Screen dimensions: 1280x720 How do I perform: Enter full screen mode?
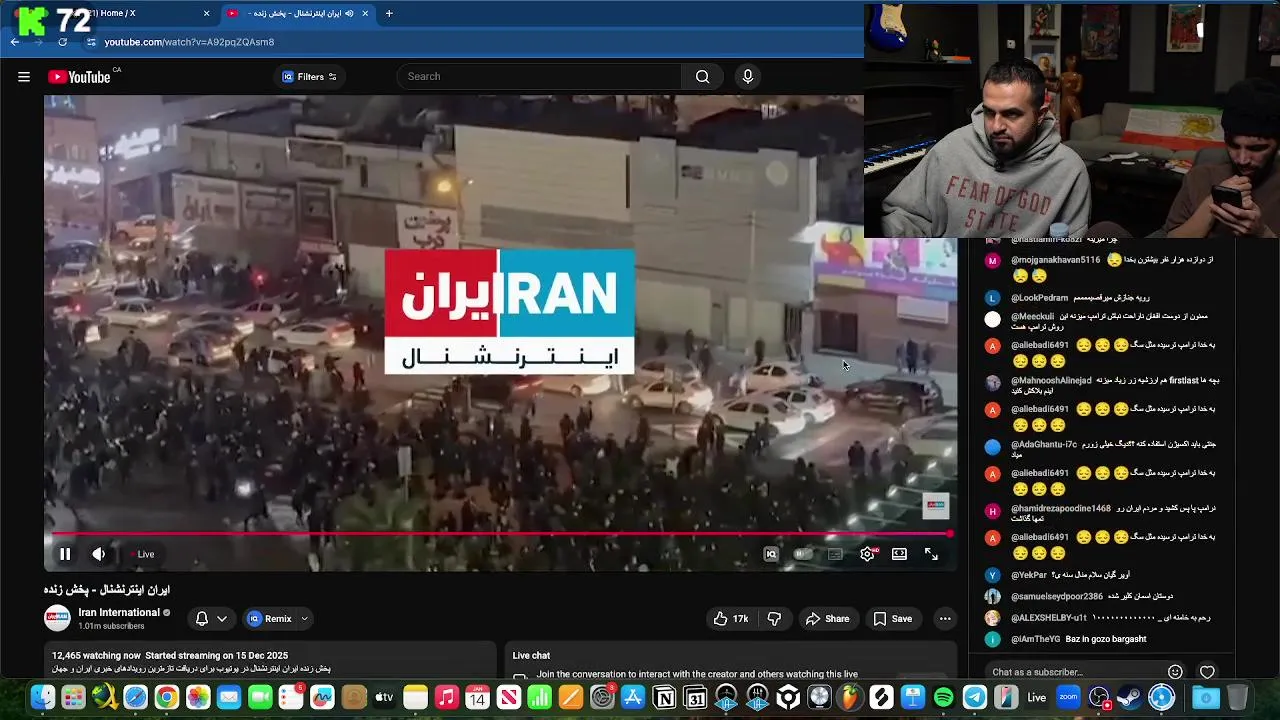click(931, 554)
